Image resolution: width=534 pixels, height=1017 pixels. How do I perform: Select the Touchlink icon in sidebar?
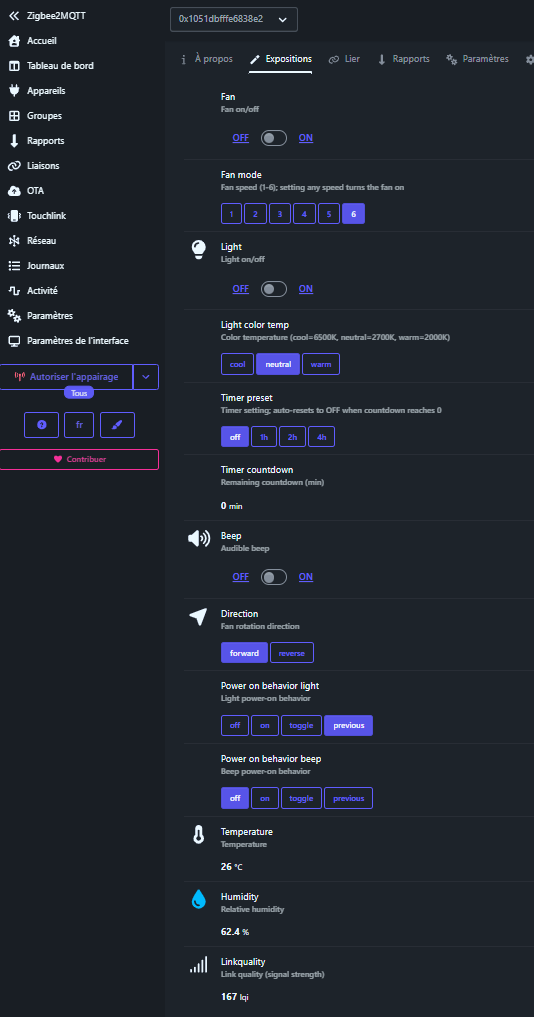(14, 216)
